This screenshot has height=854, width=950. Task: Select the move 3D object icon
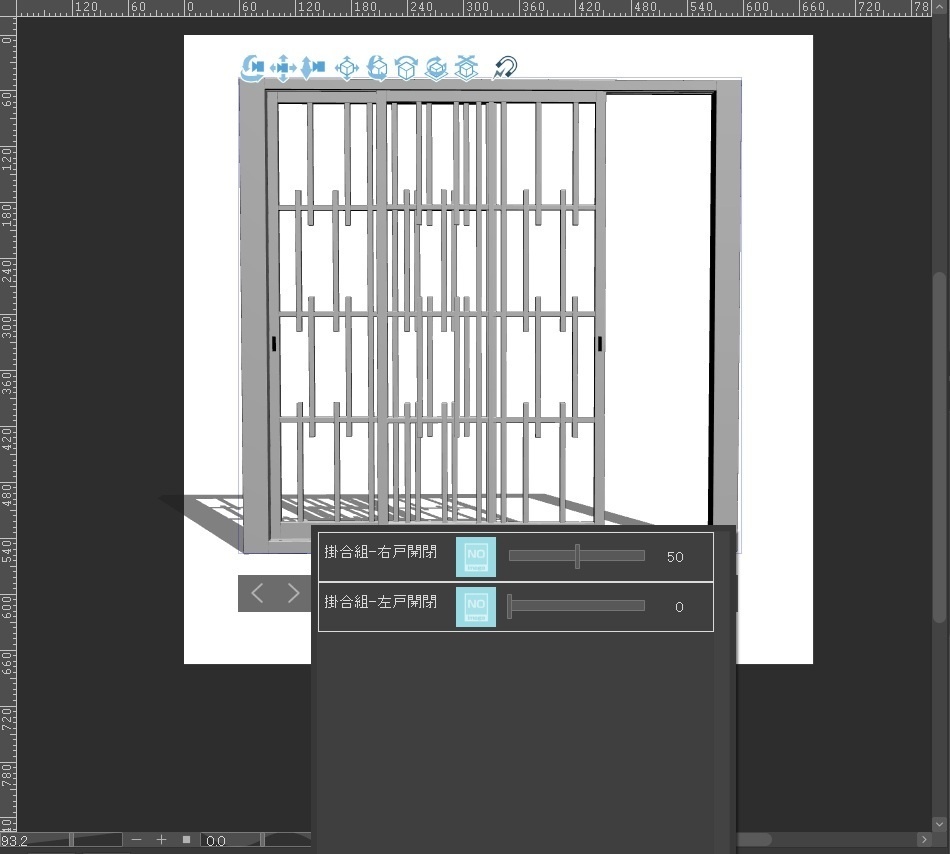tap(347, 67)
